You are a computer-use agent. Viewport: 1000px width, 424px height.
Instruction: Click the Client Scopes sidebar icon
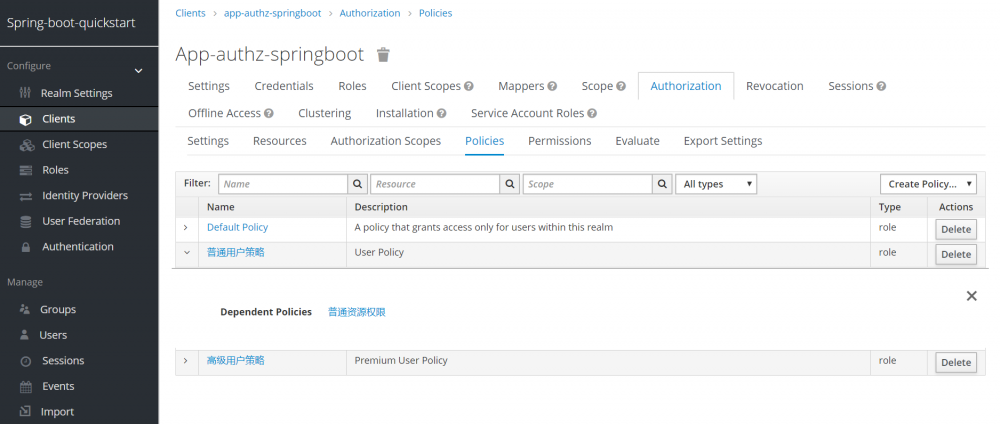point(26,145)
